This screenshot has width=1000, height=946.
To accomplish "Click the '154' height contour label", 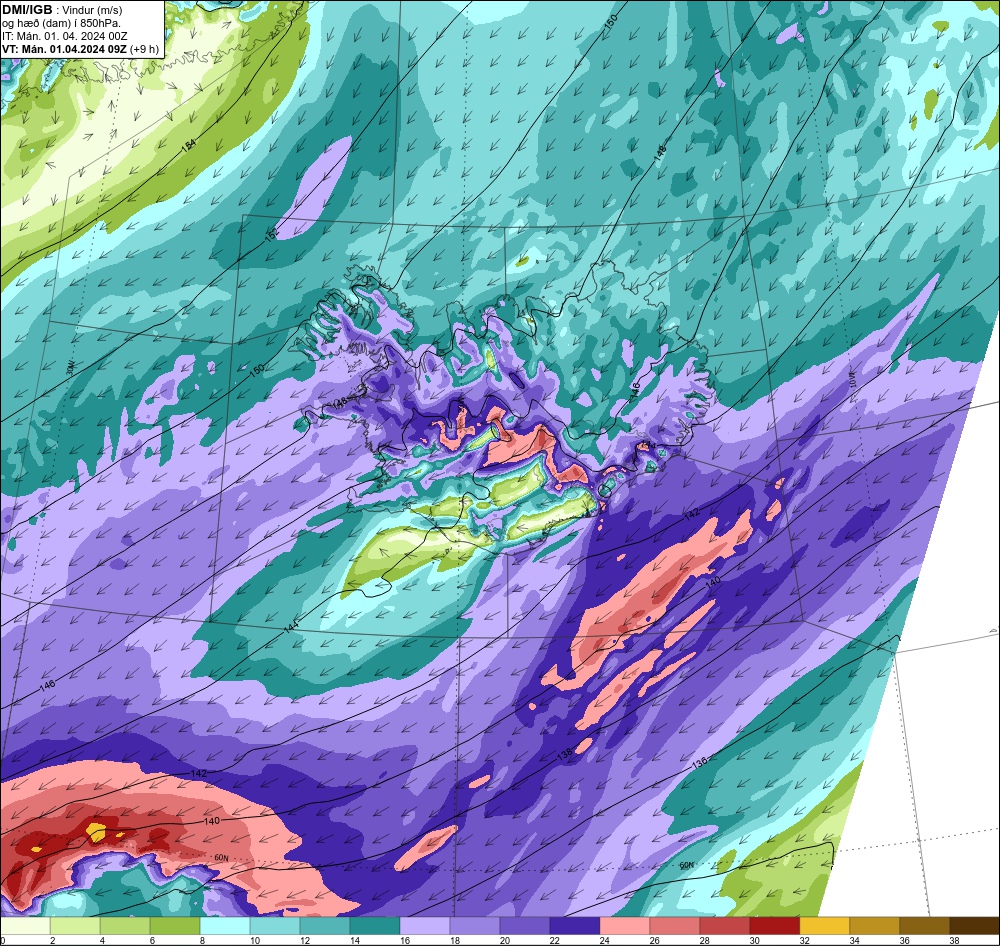I will [x=189, y=145].
